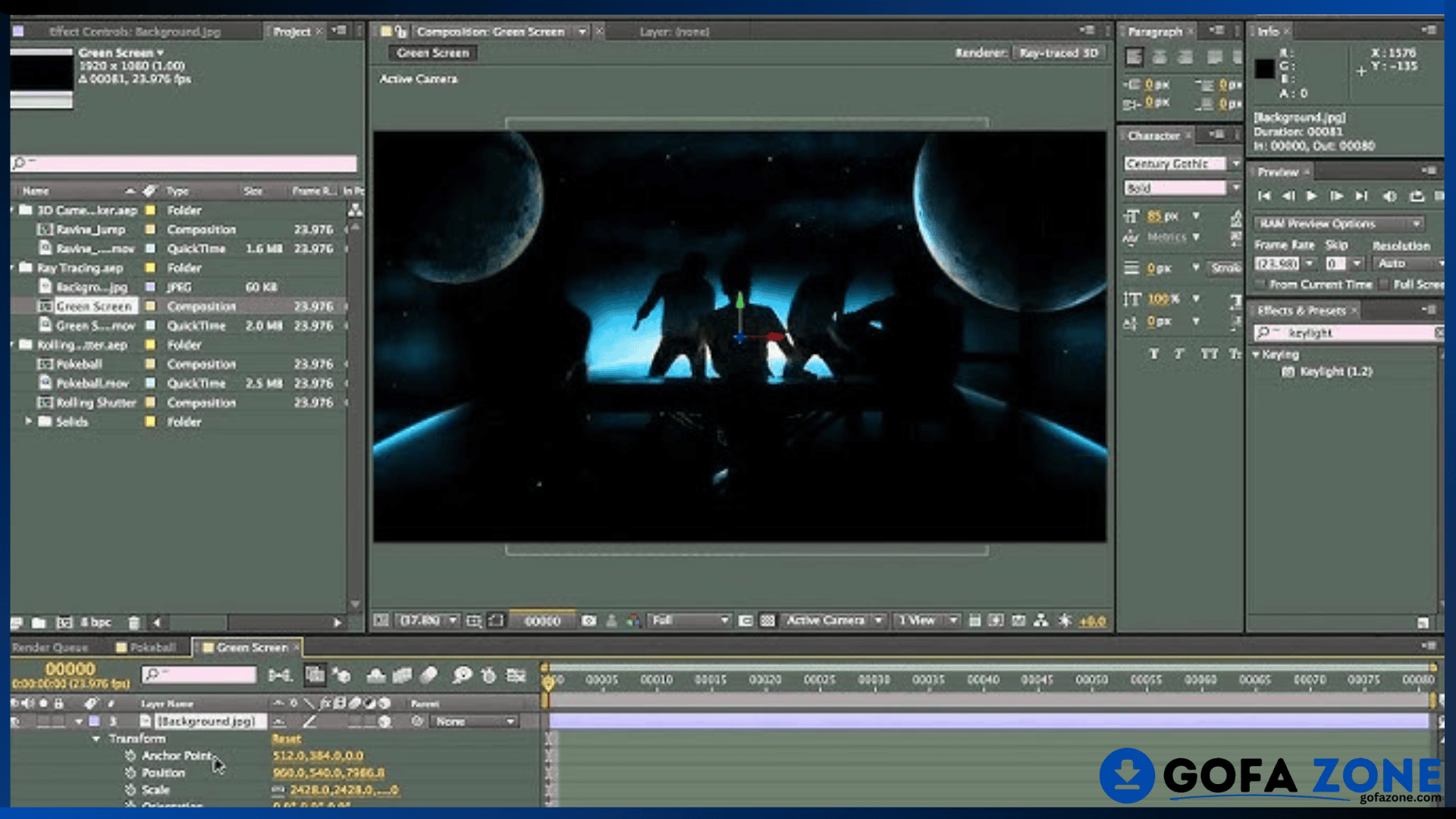This screenshot has height=819, width=1456.
Task: Toggle 3D layer switch for Background.jpg
Action: [385, 722]
